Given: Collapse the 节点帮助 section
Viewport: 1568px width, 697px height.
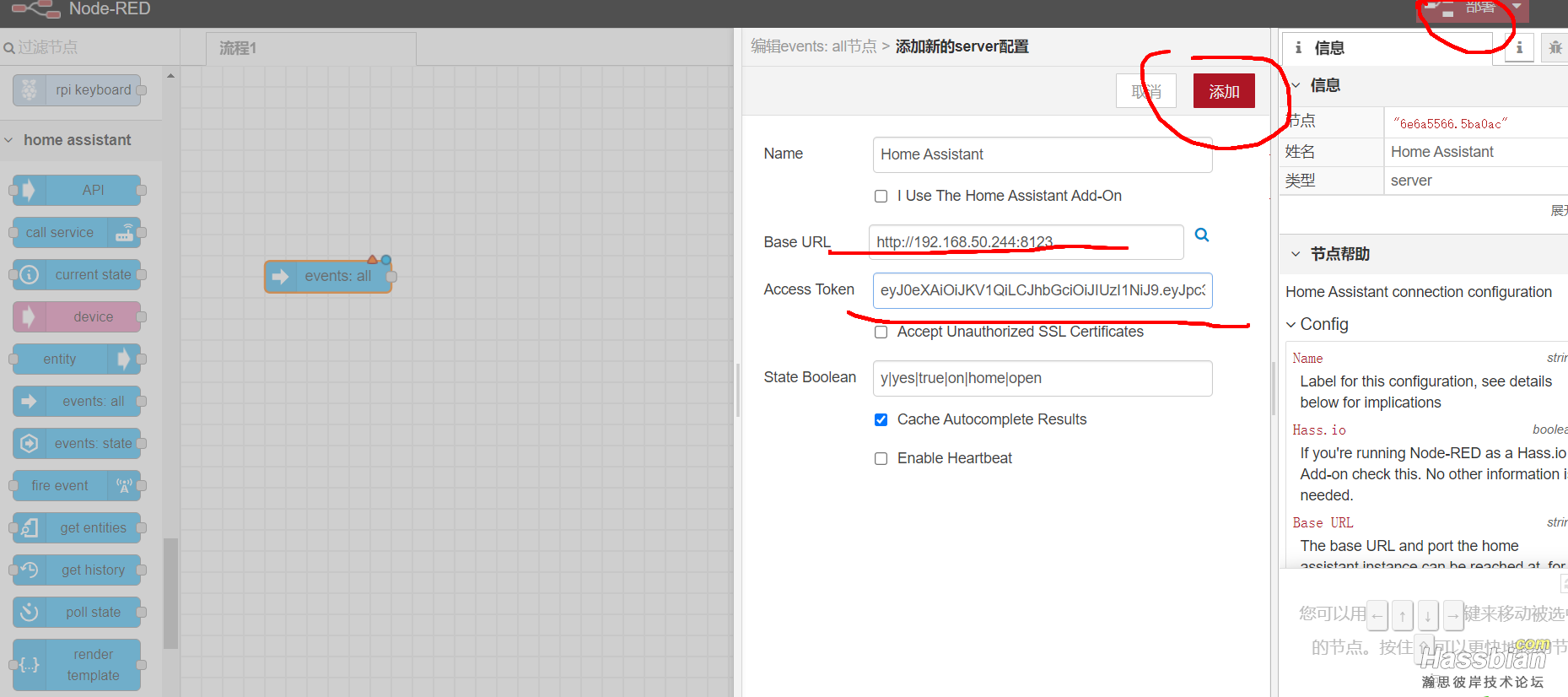Looking at the screenshot, I should click(1296, 254).
